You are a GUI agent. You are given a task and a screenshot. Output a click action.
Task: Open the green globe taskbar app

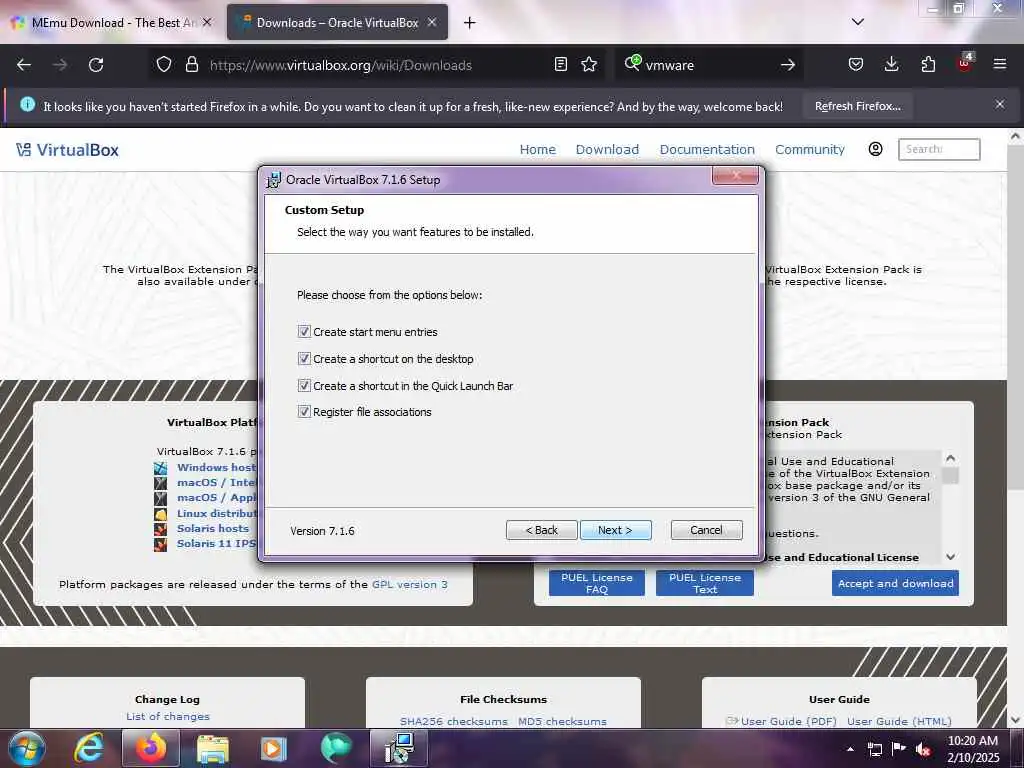point(336,748)
